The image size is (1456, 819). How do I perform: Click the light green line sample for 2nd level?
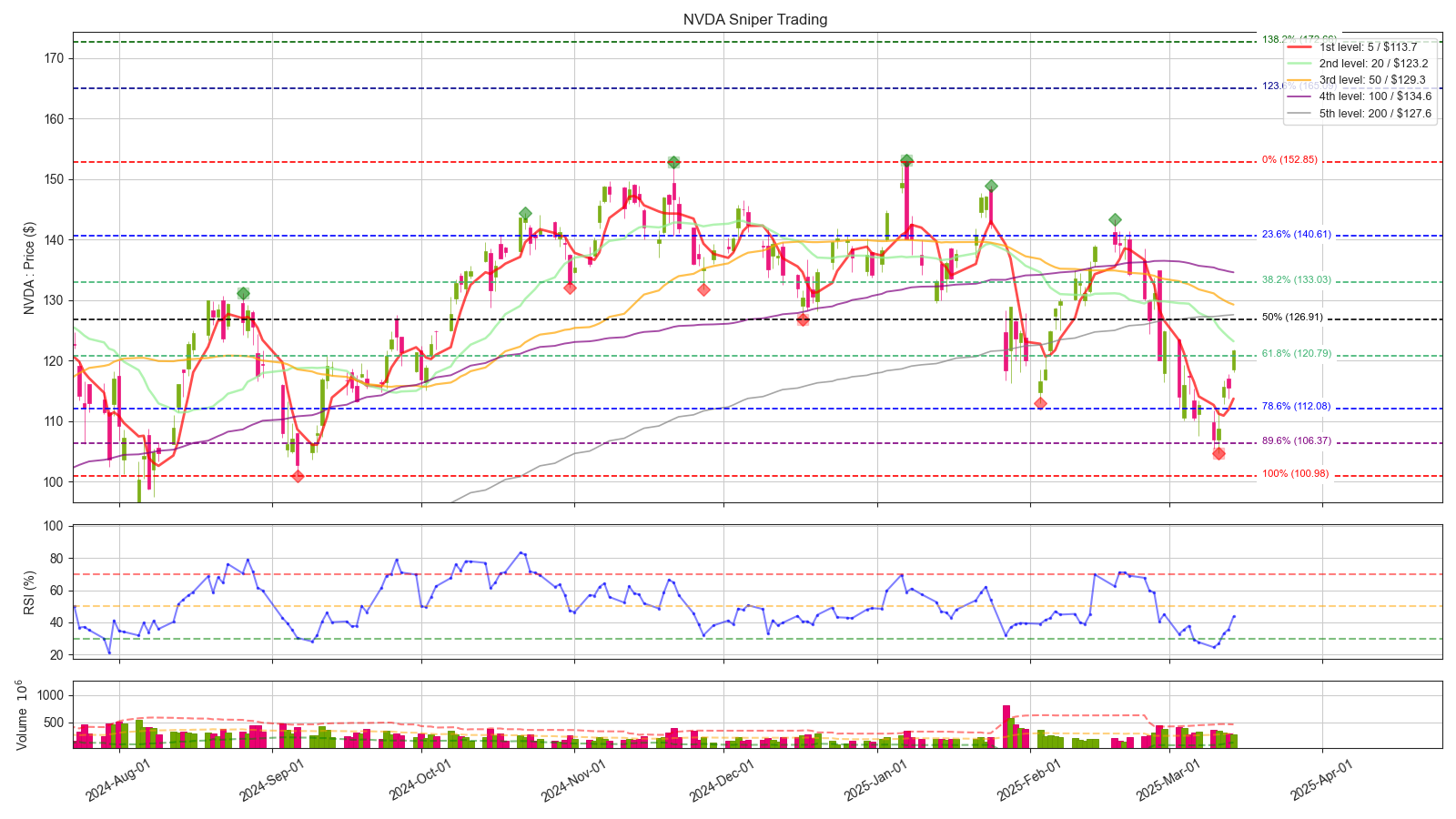pos(1300,64)
